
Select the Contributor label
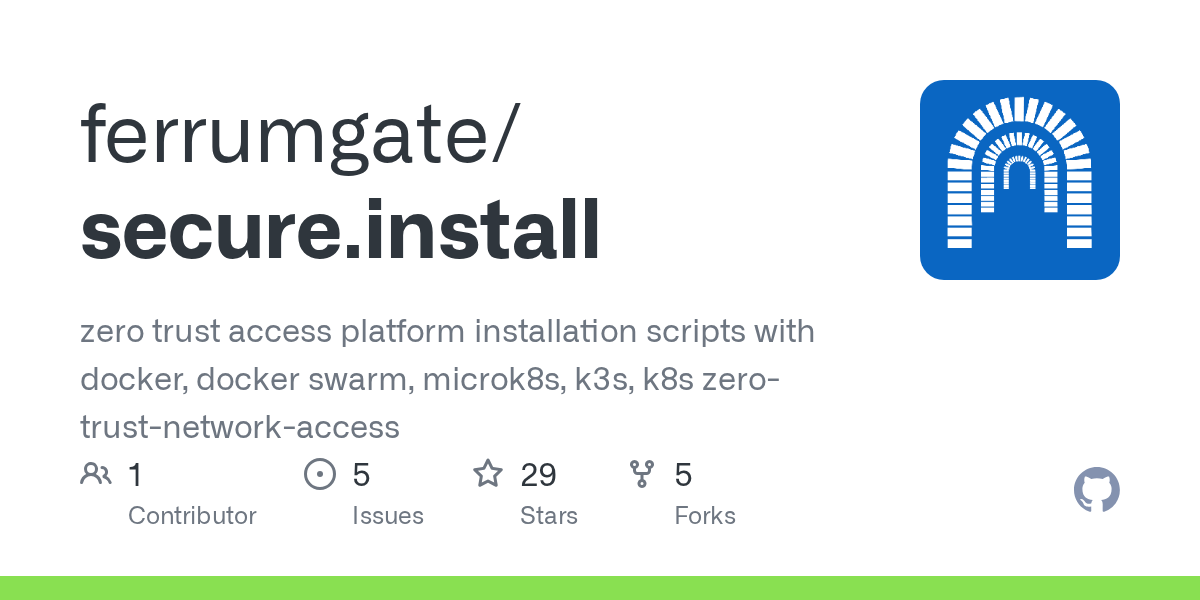click(x=192, y=516)
